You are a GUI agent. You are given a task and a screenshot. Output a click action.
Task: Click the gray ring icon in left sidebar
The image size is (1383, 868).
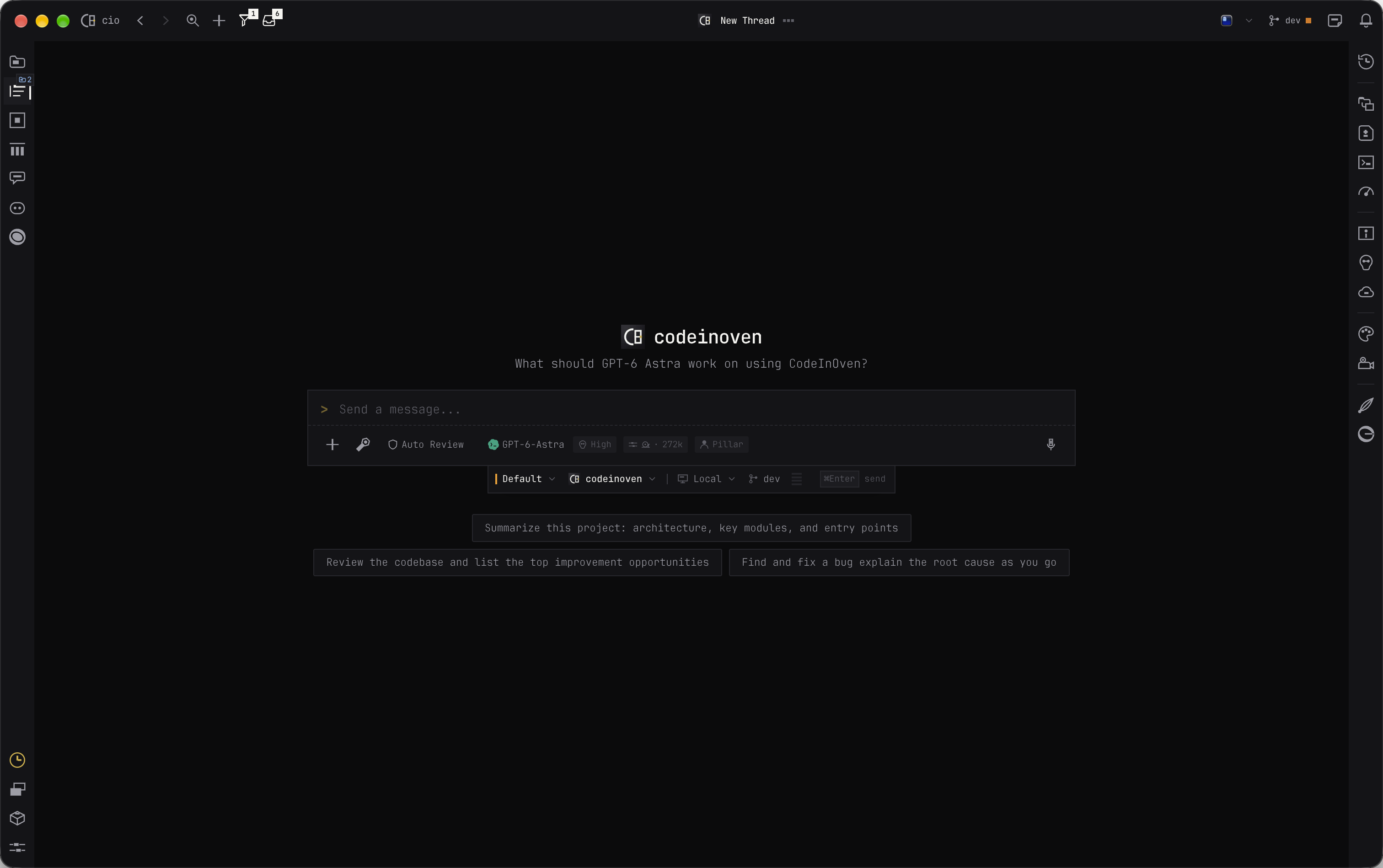pyautogui.click(x=17, y=237)
